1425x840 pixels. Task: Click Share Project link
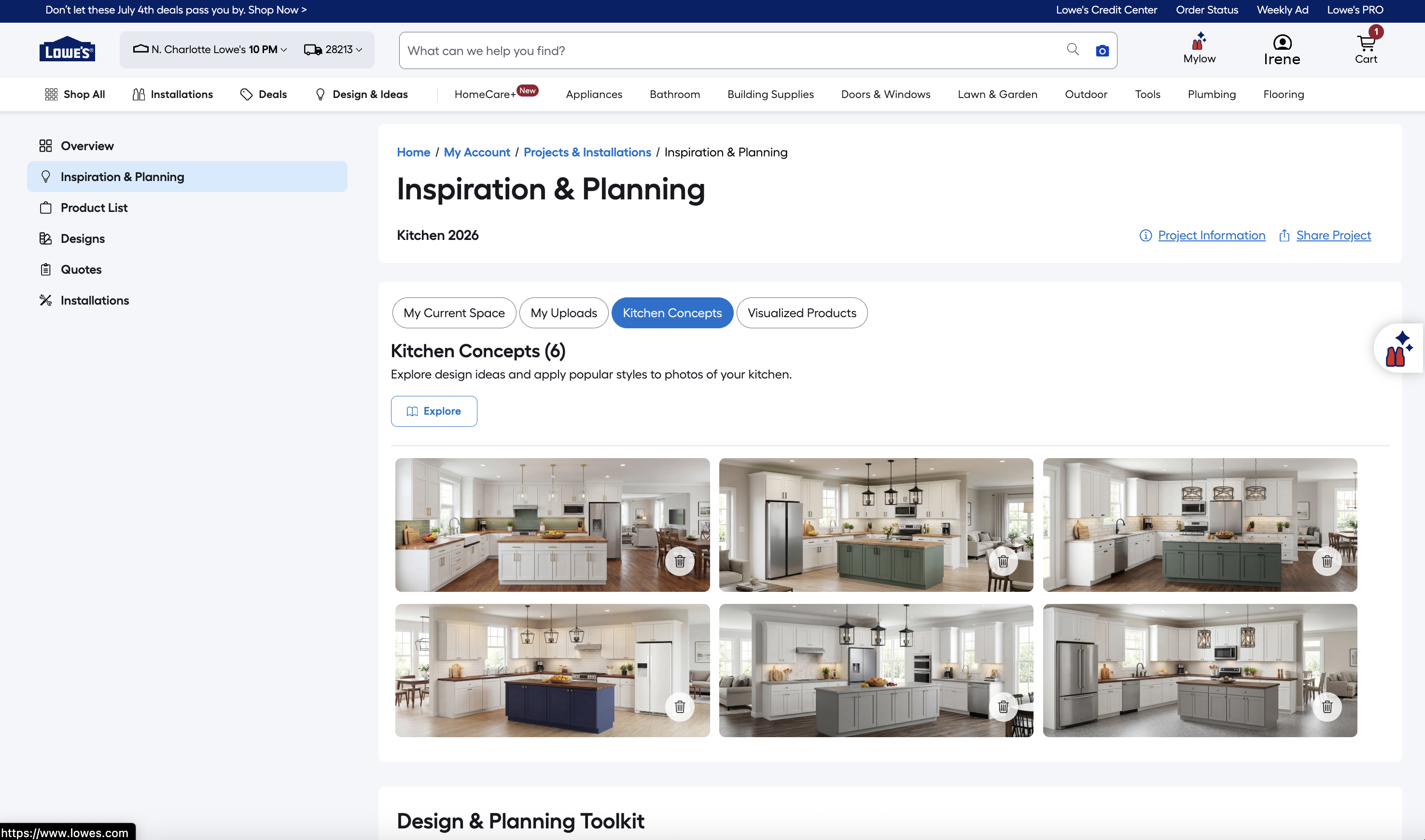click(1333, 236)
